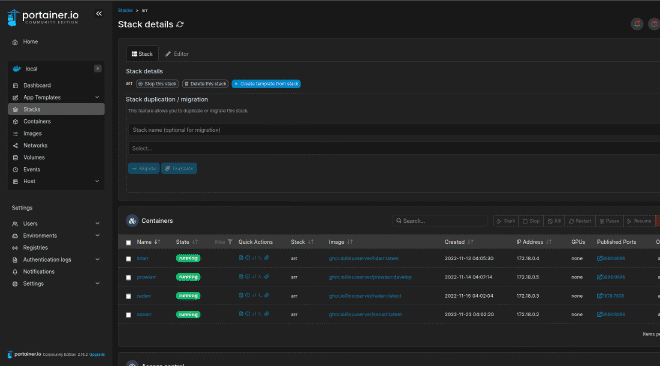Click the Kill button in containers toolbar
The image size is (660, 366).
tap(554, 221)
